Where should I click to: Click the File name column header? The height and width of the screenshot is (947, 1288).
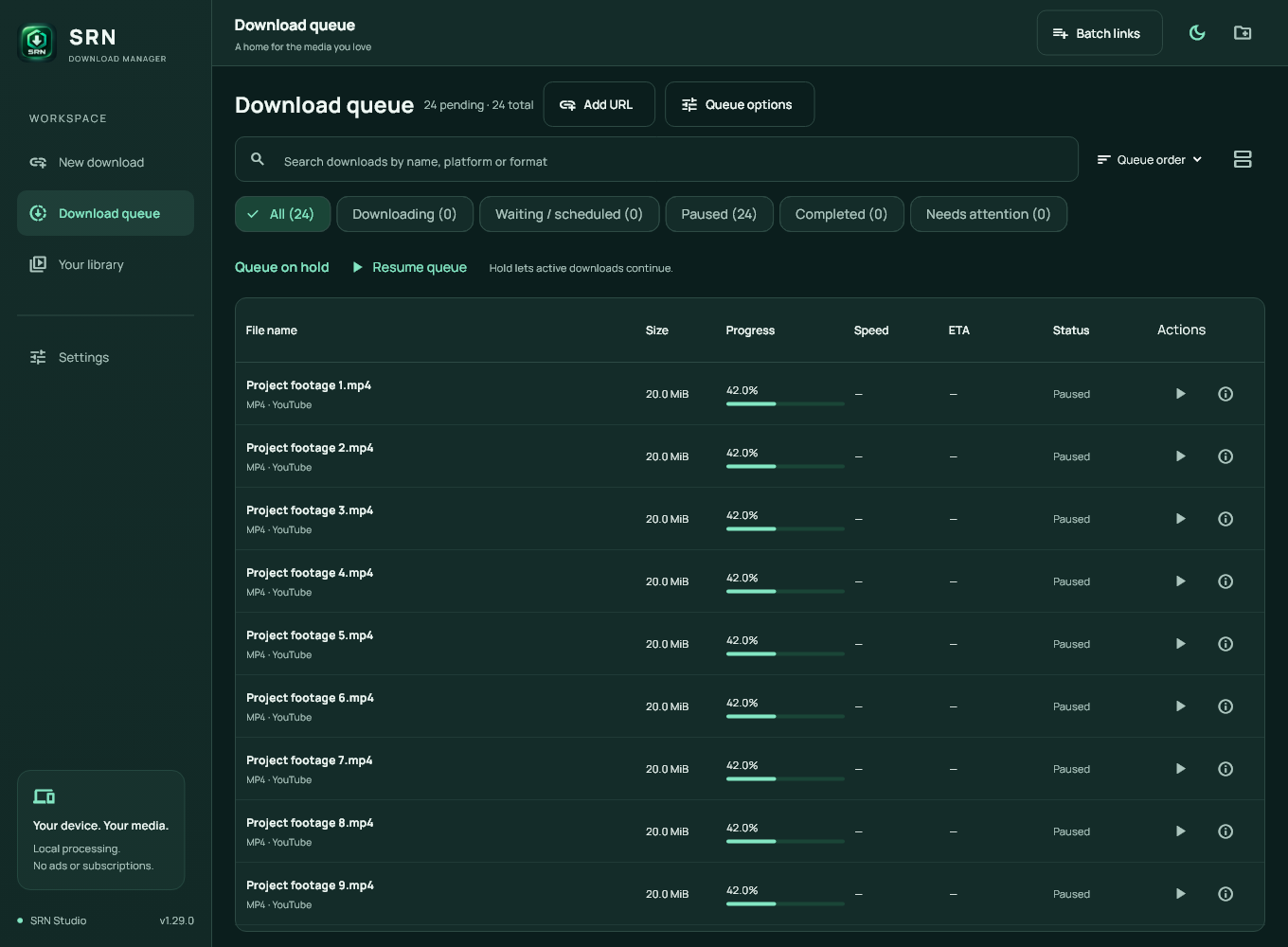pyautogui.click(x=272, y=331)
